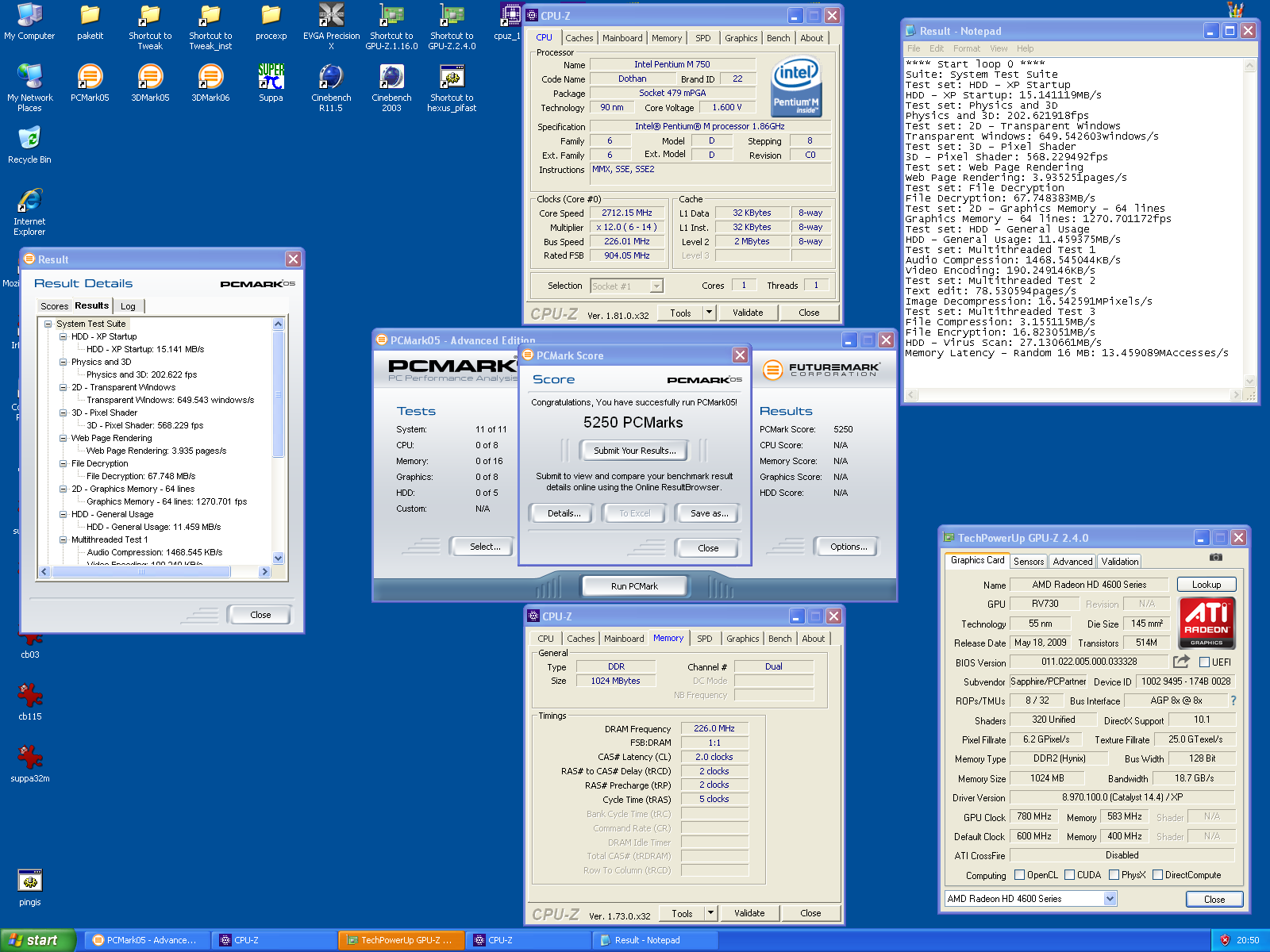This screenshot has width=1270, height=952.
Task: Open Log tab in Result Details
Action: (x=128, y=306)
